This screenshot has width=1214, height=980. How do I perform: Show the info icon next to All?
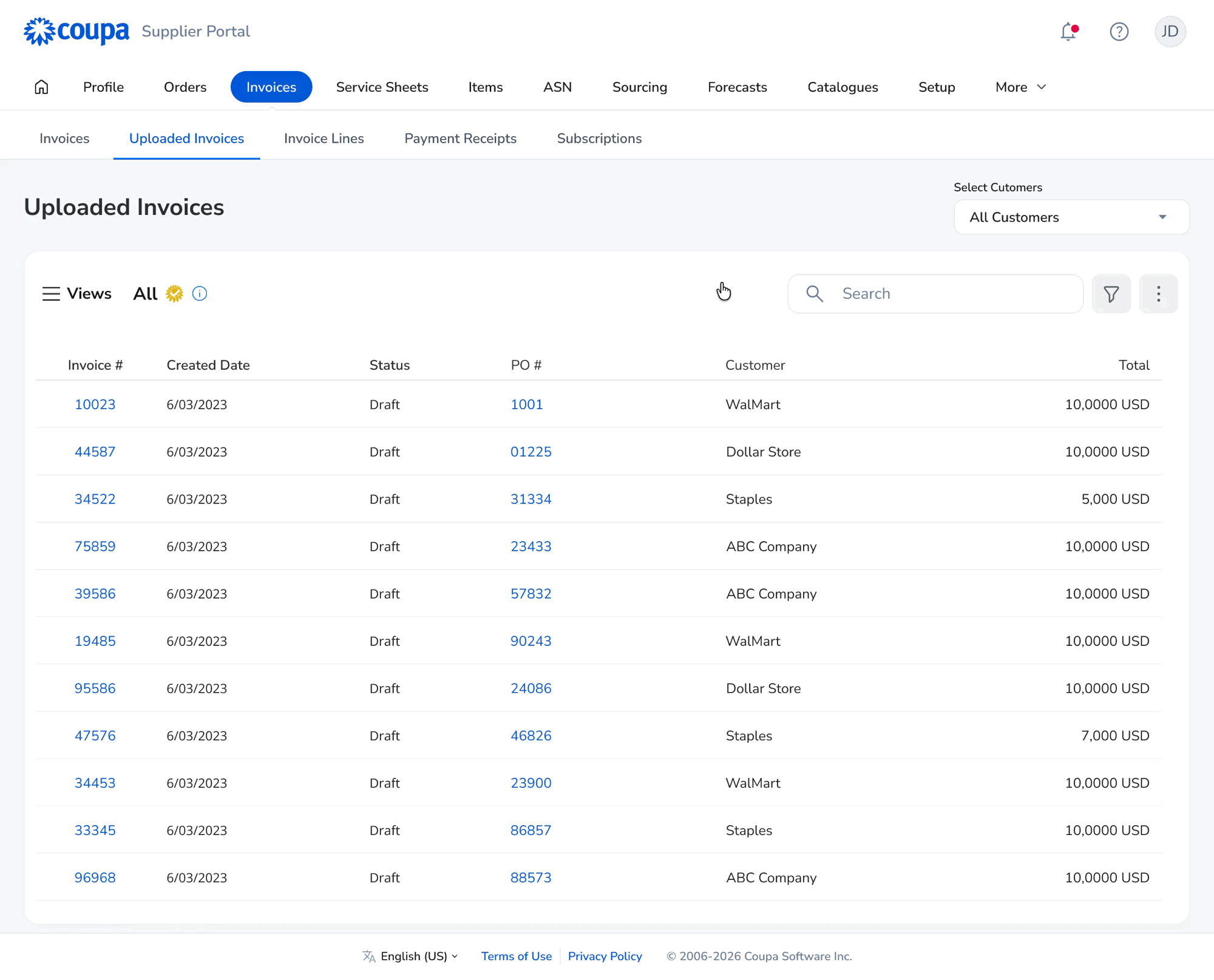point(200,294)
